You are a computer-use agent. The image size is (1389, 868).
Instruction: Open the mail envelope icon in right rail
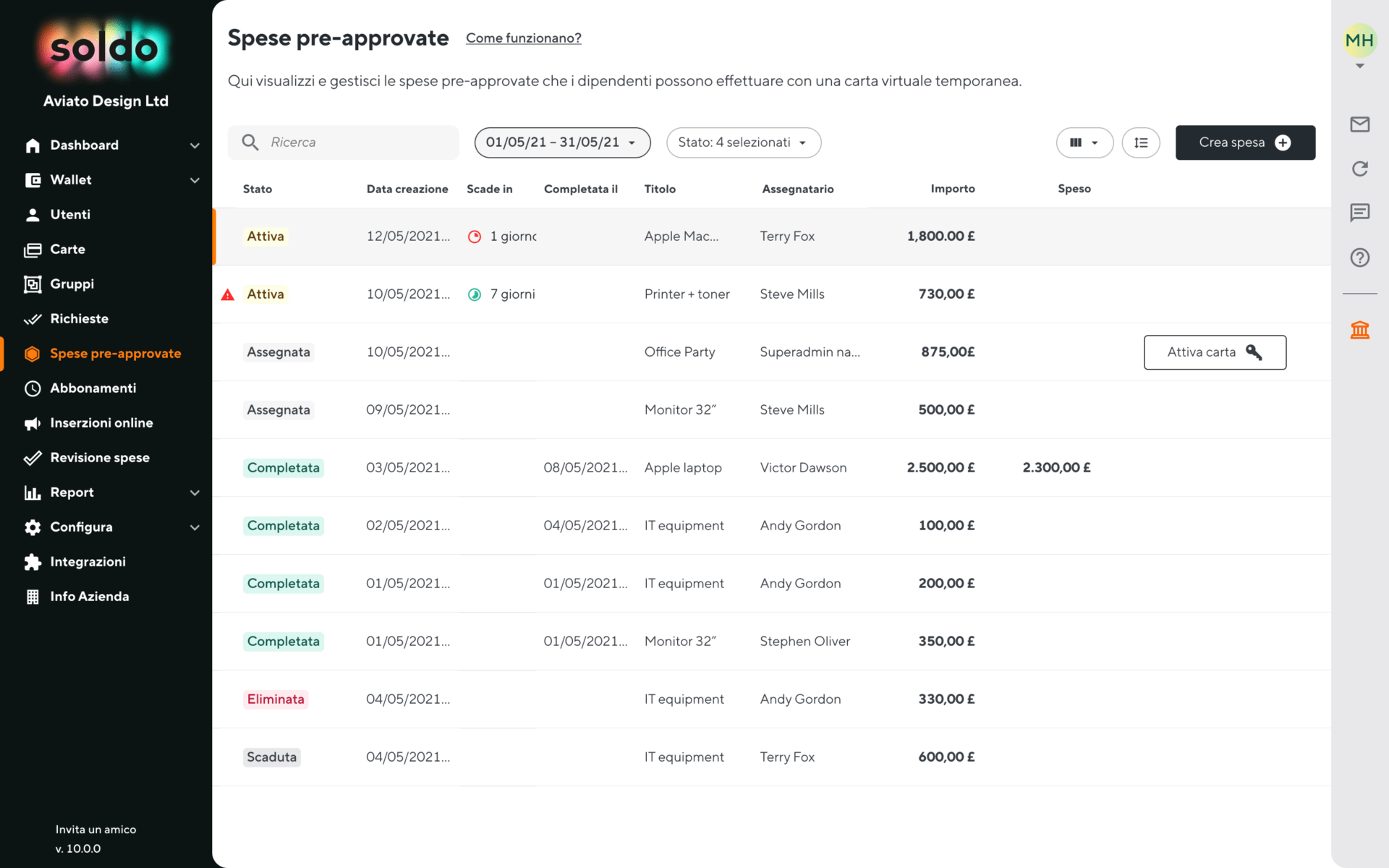pyautogui.click(x=1359, y=124)
